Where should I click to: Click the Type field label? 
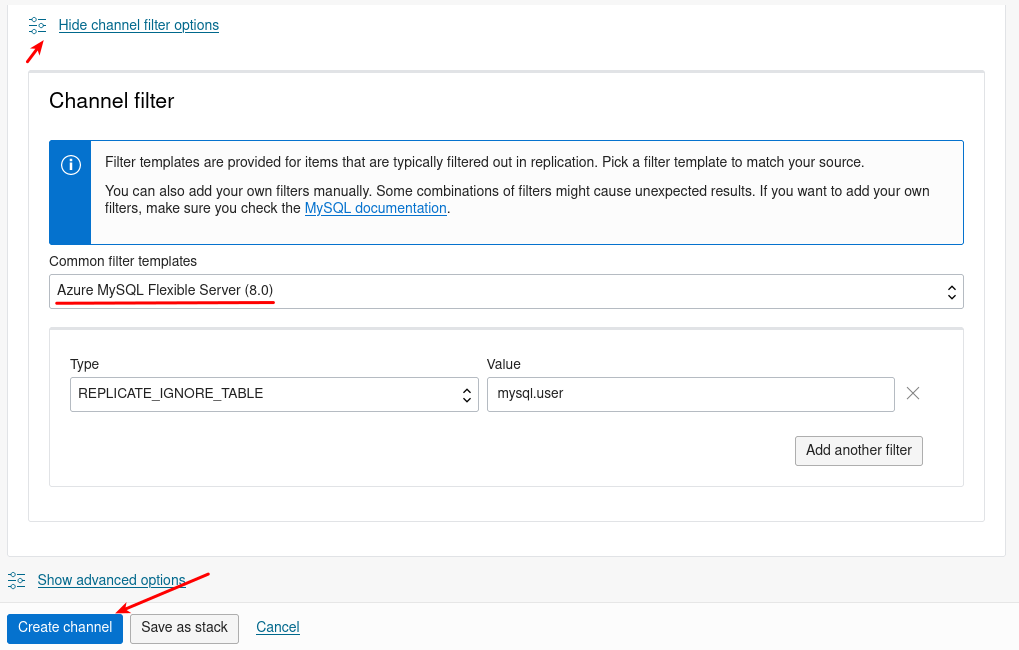pyautogui.click(x=84, y=364)
